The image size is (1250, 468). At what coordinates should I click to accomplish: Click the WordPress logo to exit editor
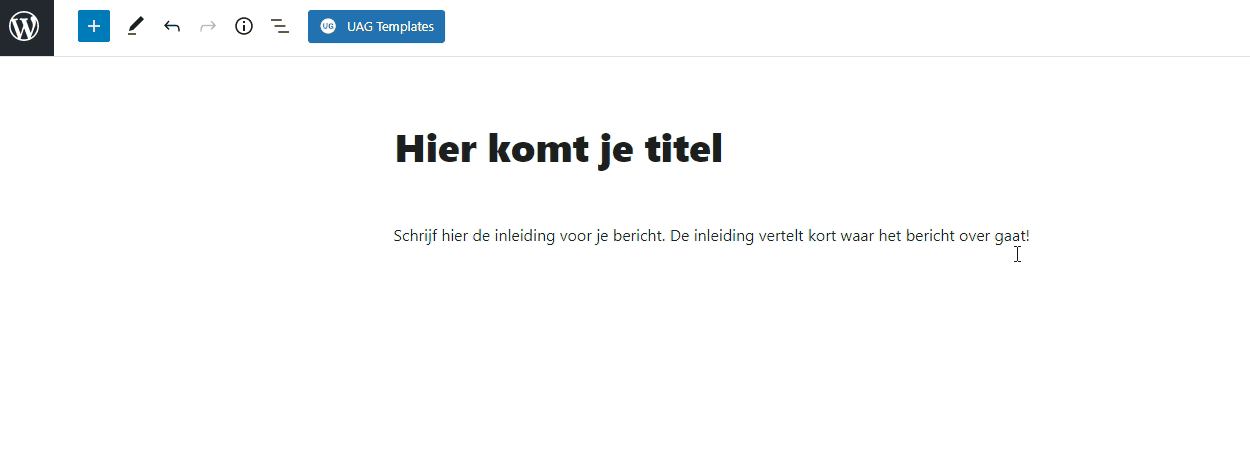24,27
